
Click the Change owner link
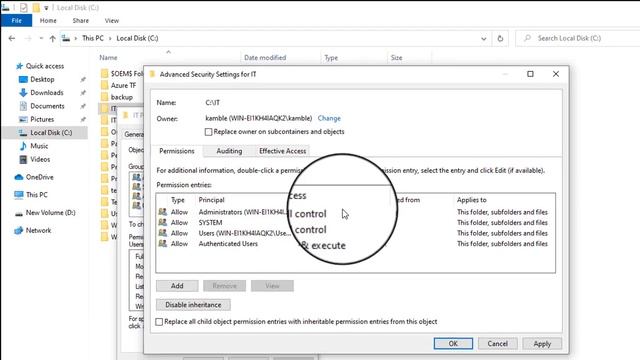tap(329, 118)
